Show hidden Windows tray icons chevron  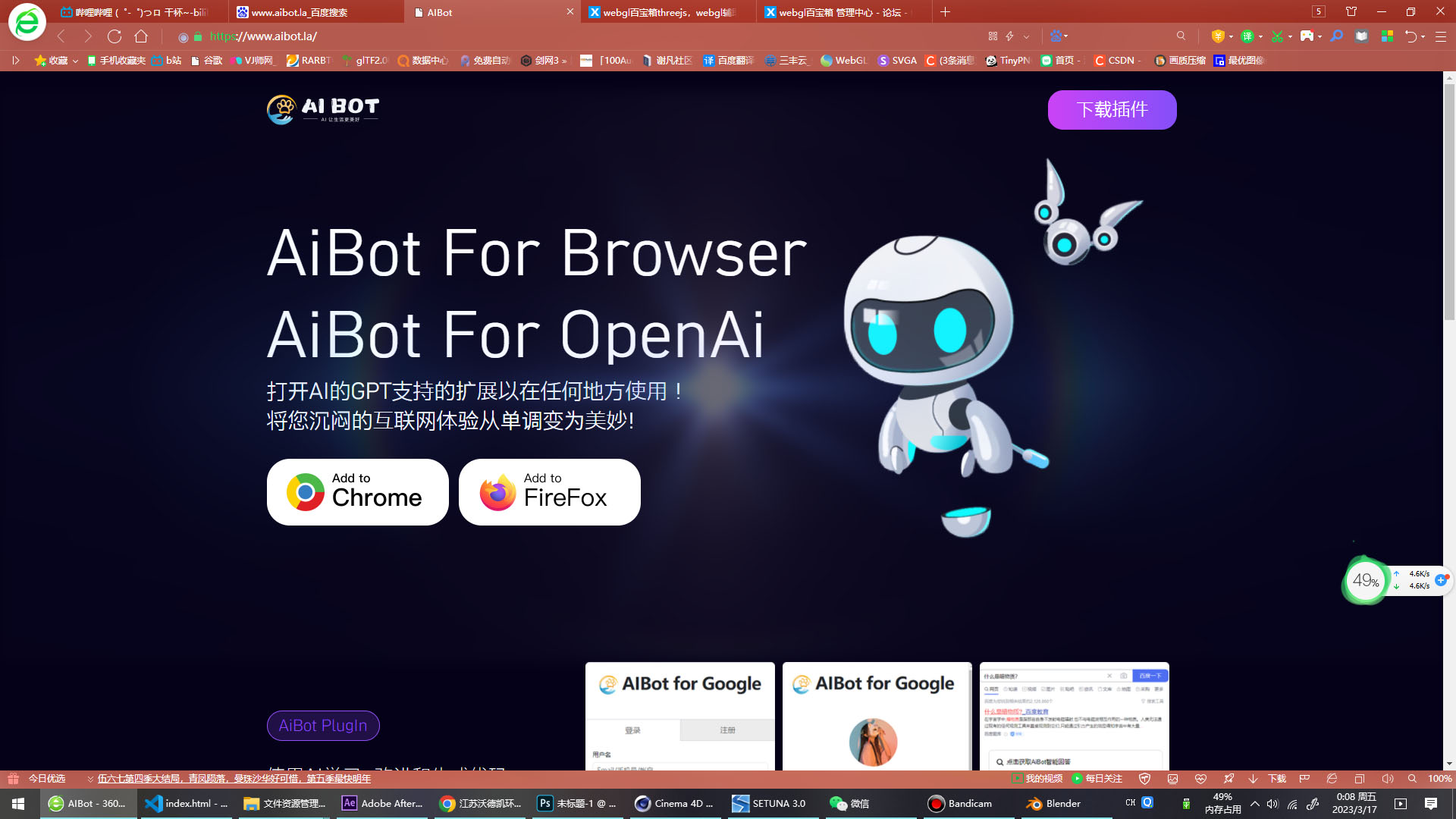click(x=1255, y=804)
